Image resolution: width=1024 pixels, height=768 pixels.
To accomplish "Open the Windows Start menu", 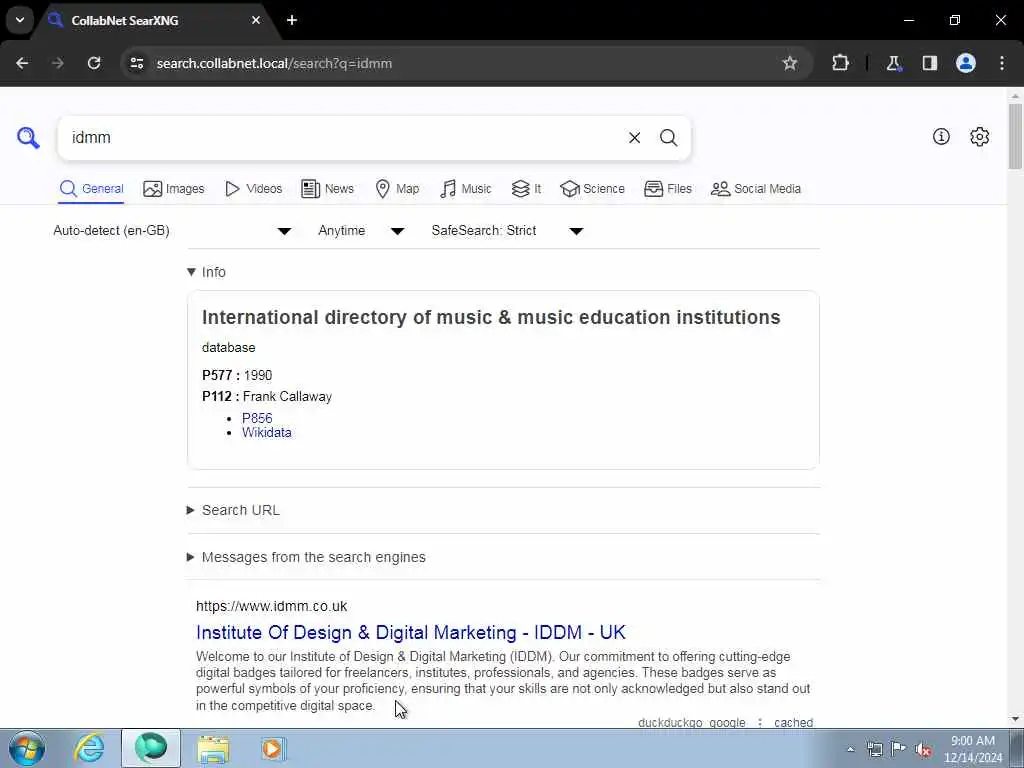I will click(27, 748).
